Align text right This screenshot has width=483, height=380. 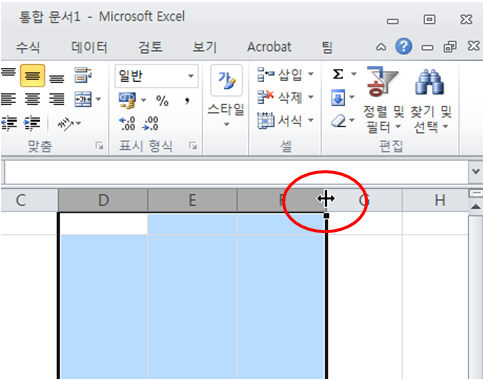pyautogui.click(x=57, y=99)
